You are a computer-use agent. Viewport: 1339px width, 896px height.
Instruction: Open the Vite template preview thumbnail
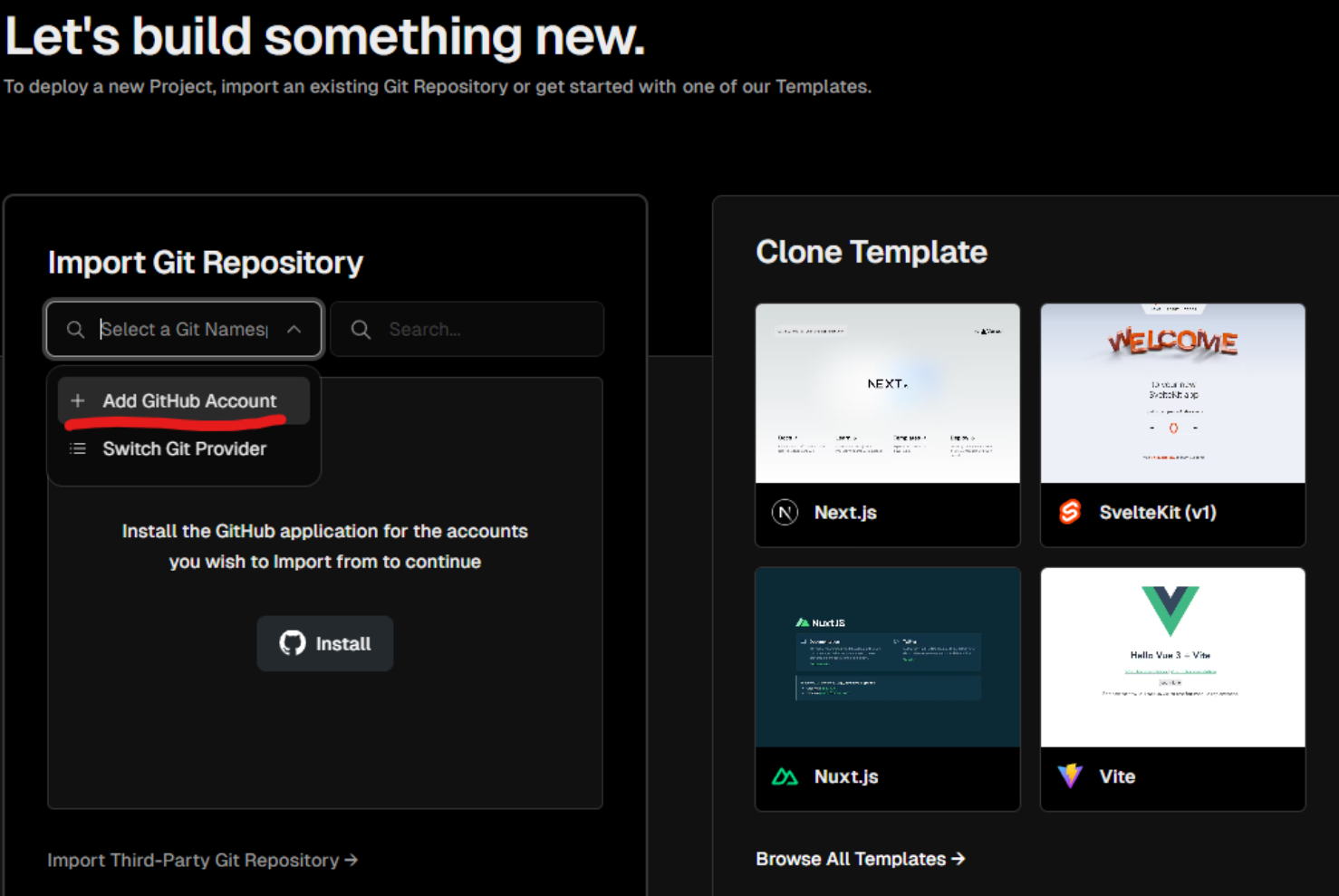tap(1173, 658)
